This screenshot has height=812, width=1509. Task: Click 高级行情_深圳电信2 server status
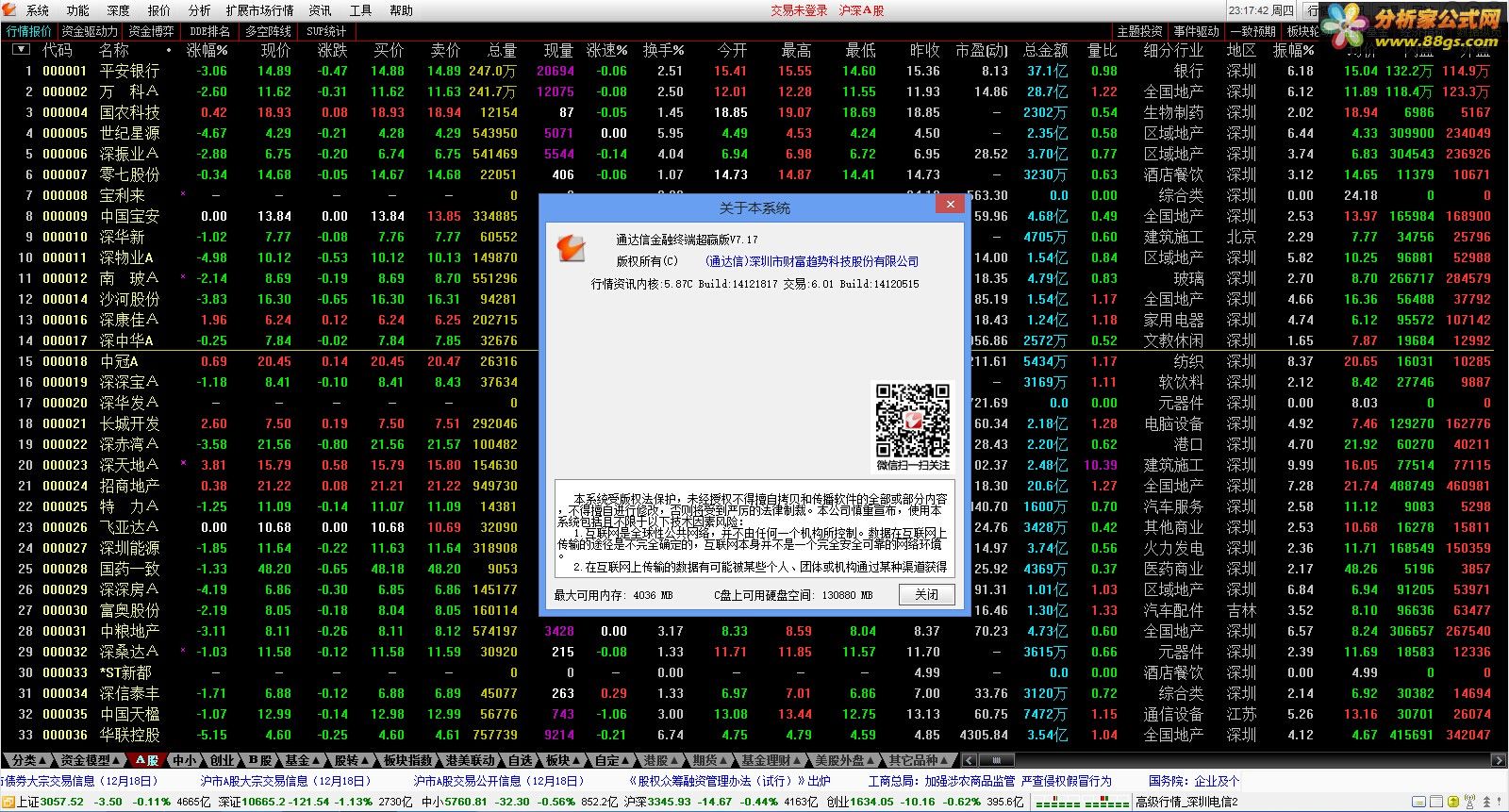point(1186,802)
